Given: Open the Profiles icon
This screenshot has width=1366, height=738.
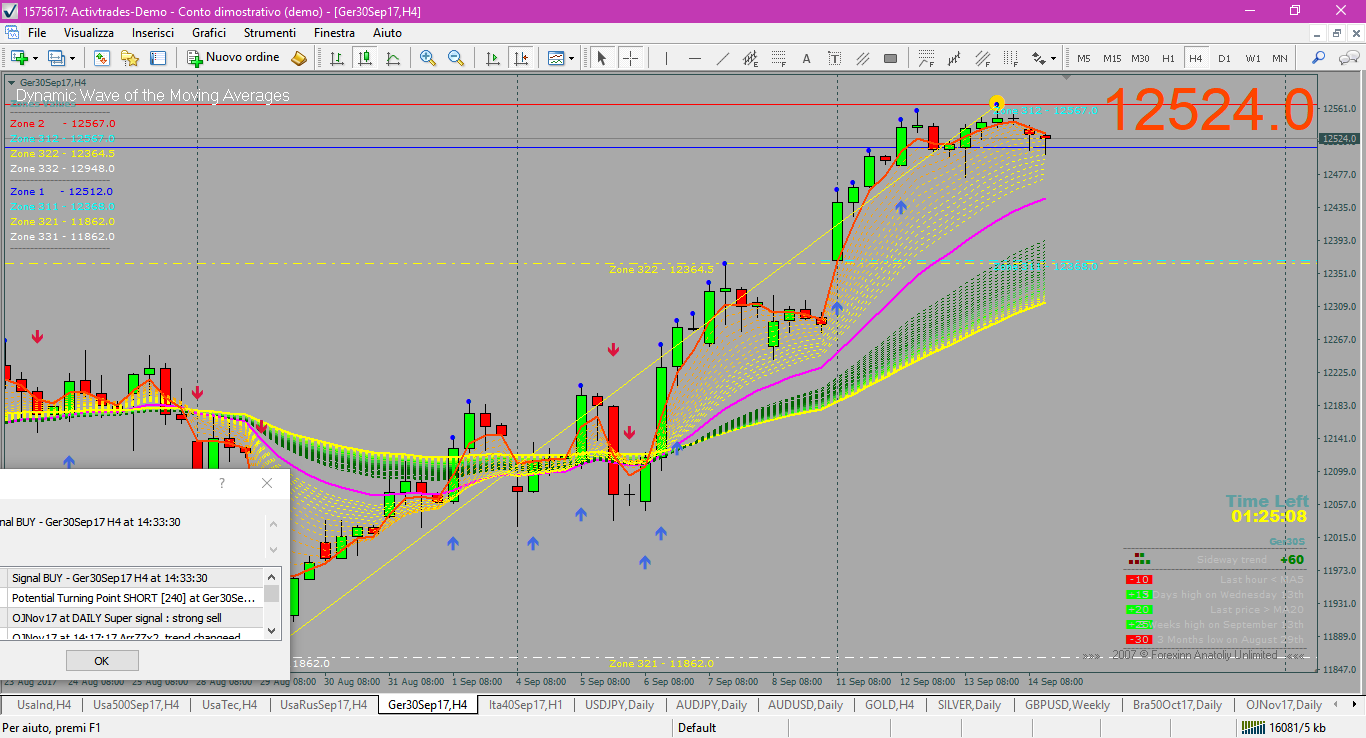Looking at the screenshot, I should click(x=56, y=58).
